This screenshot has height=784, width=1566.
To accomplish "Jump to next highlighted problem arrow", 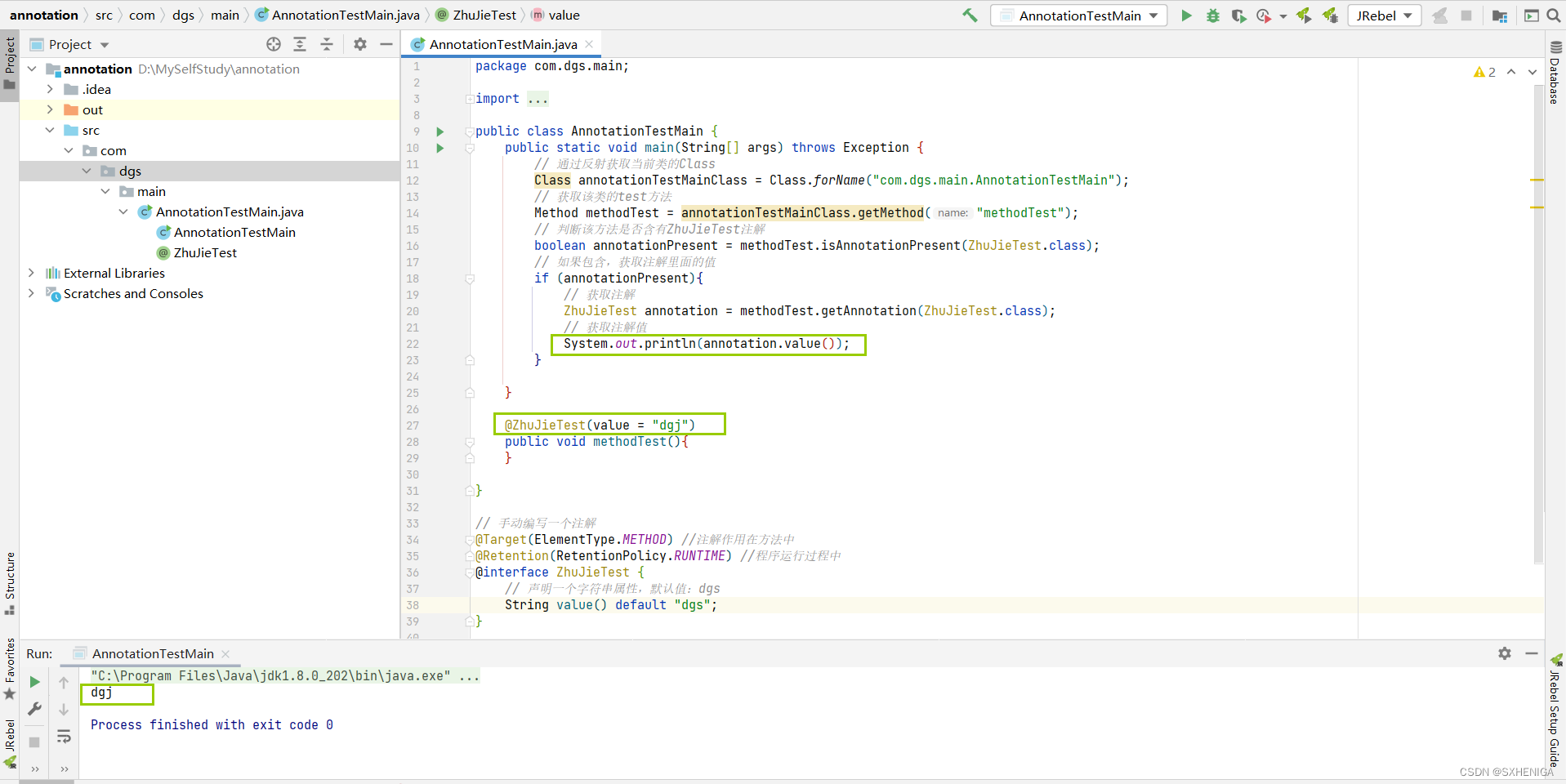I will [x=1533, y=72].
